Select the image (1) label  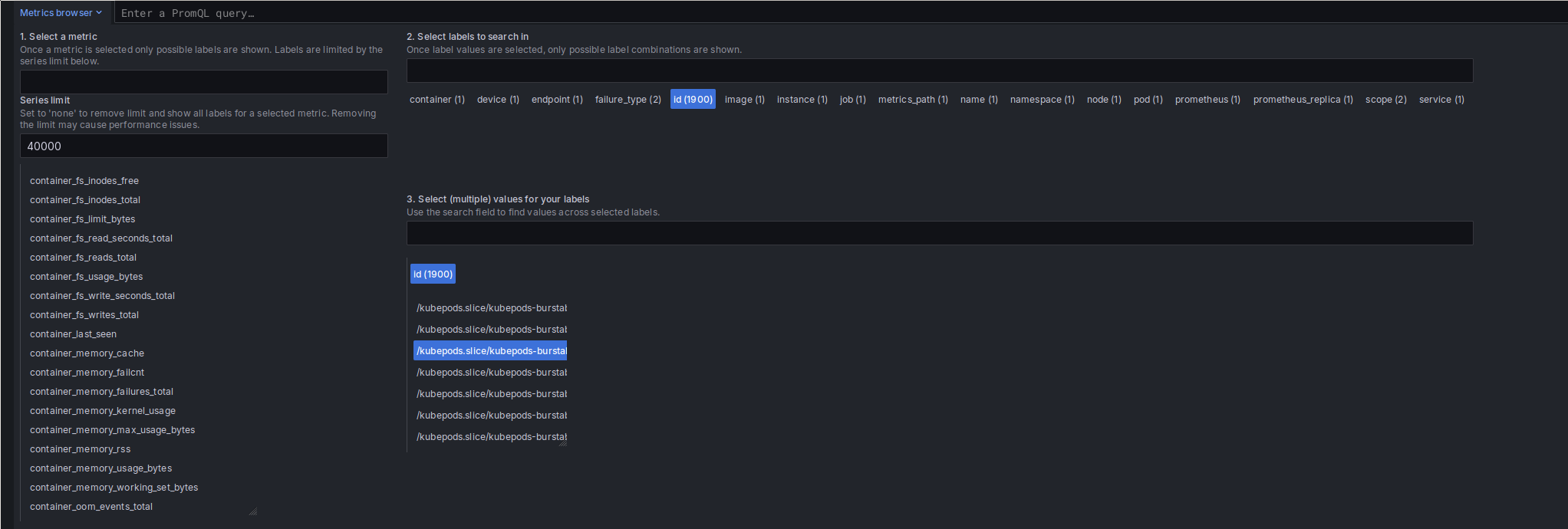click(x=744, y=100)
